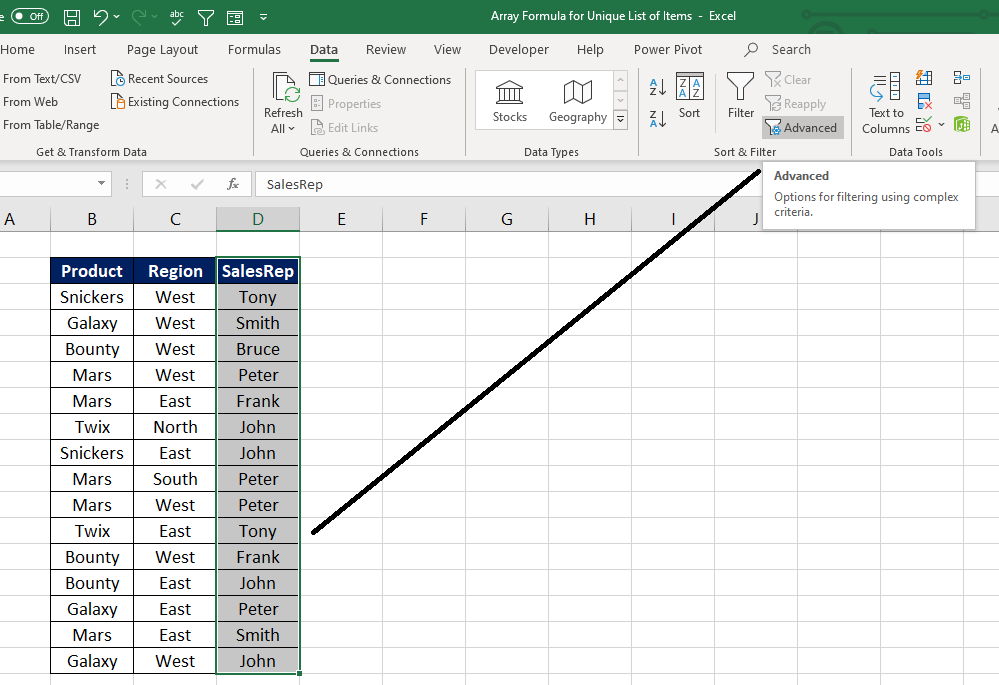This screenshot has height=685, width=999.
Task: Open Queries & Connections pane
Action: (x=380, y=80)
